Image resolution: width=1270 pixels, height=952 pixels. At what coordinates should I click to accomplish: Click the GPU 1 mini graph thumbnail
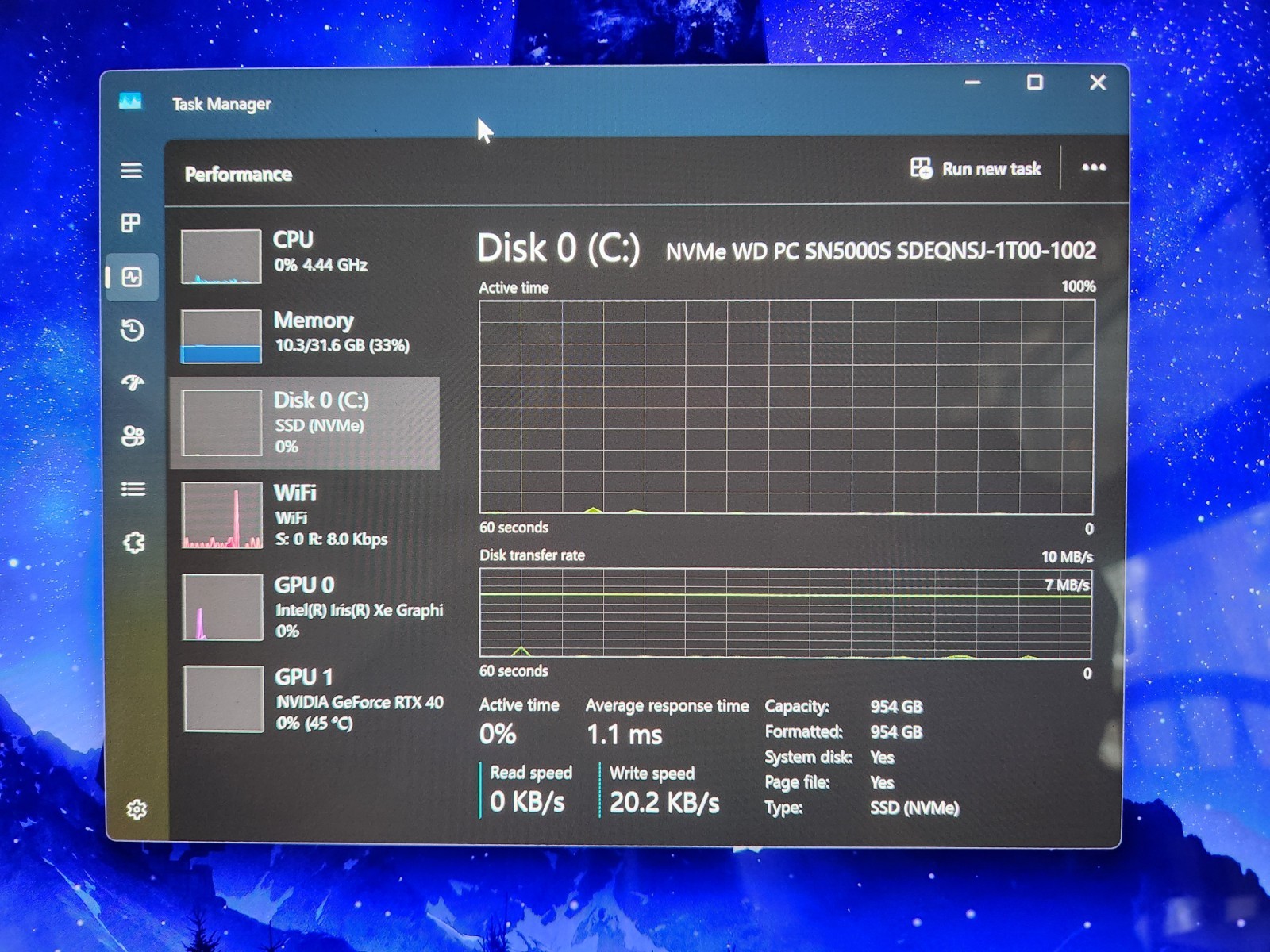tap(224, 699)
